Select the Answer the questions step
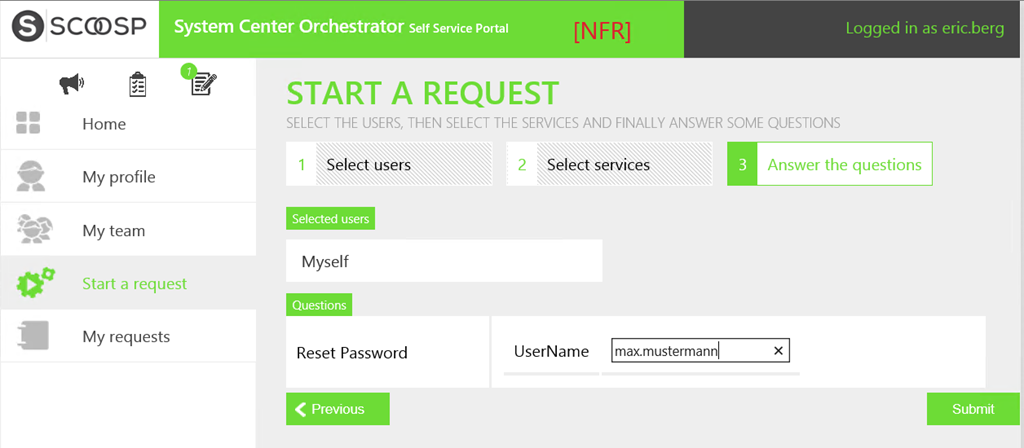Image resolution: width=1024 pixels, height=448 pixels. click(830, 164)
